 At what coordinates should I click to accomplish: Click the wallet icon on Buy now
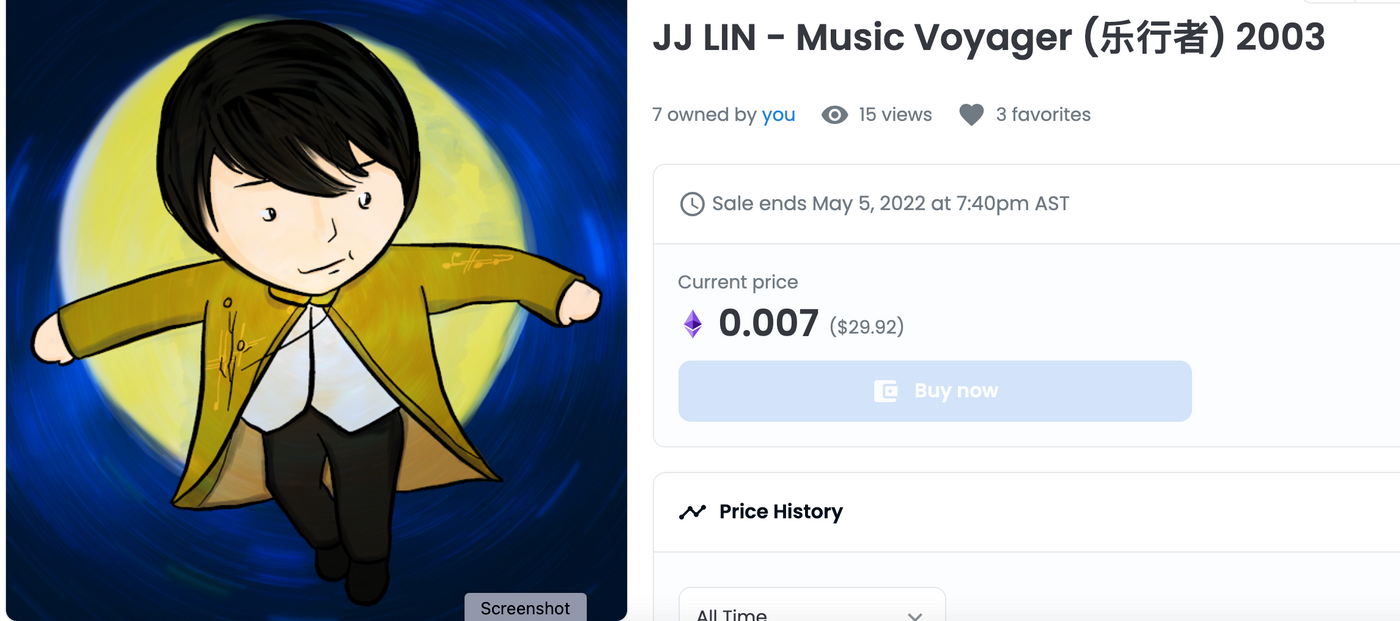[886, 391]
